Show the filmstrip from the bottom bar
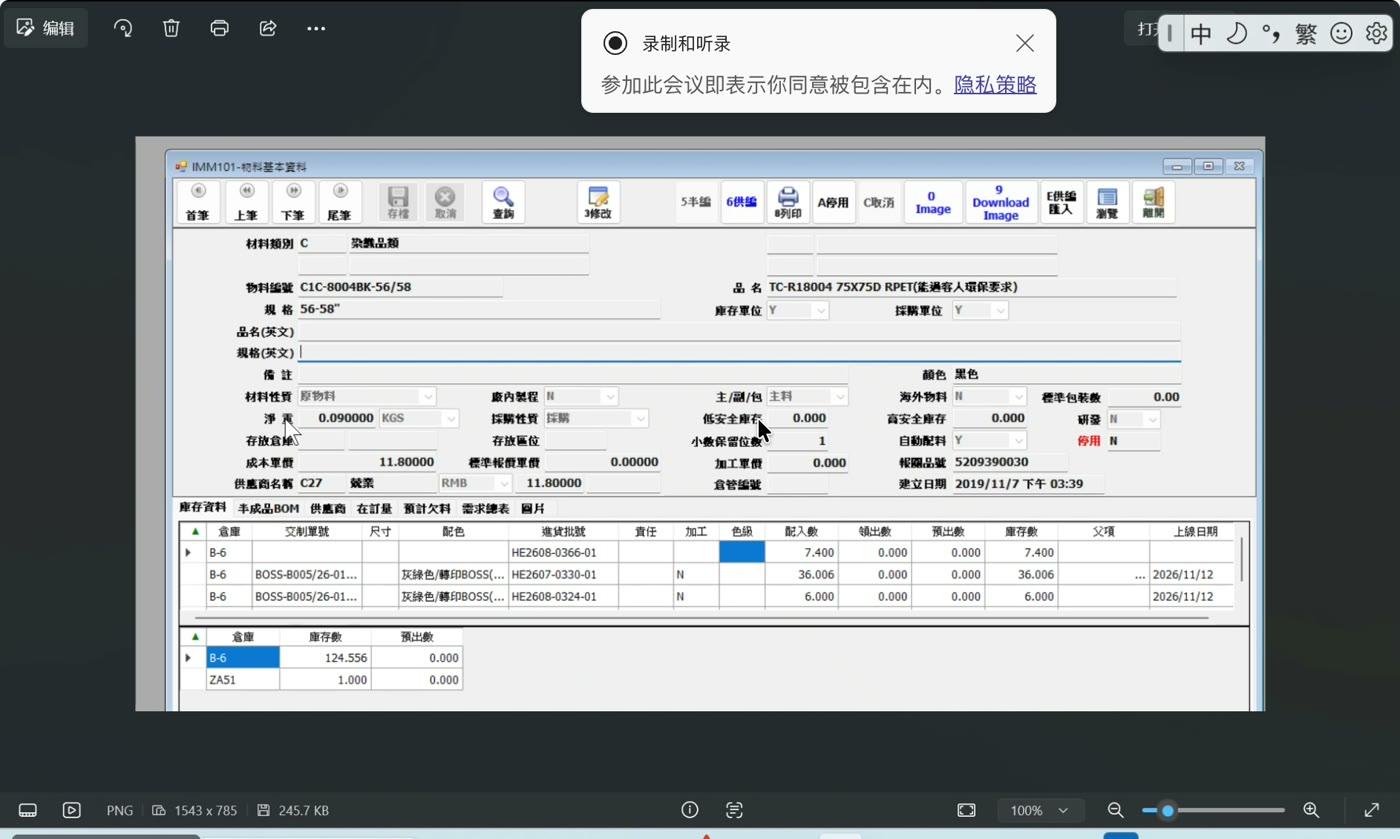This screenshot has height=839, width=1400. pos(28,810)
